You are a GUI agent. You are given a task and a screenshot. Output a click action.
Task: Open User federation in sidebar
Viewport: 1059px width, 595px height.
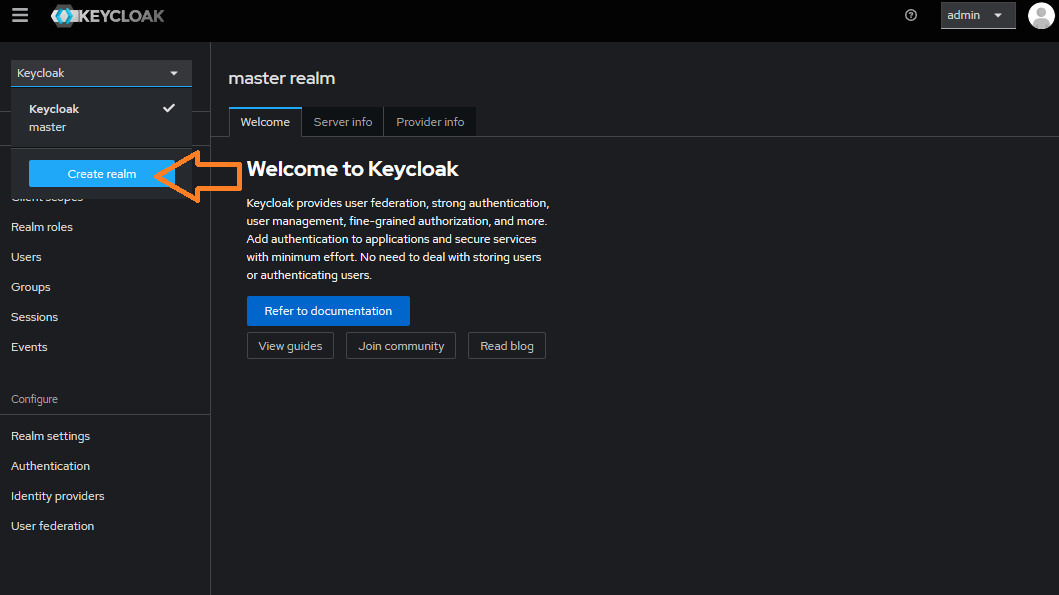(x=53, y=526)
